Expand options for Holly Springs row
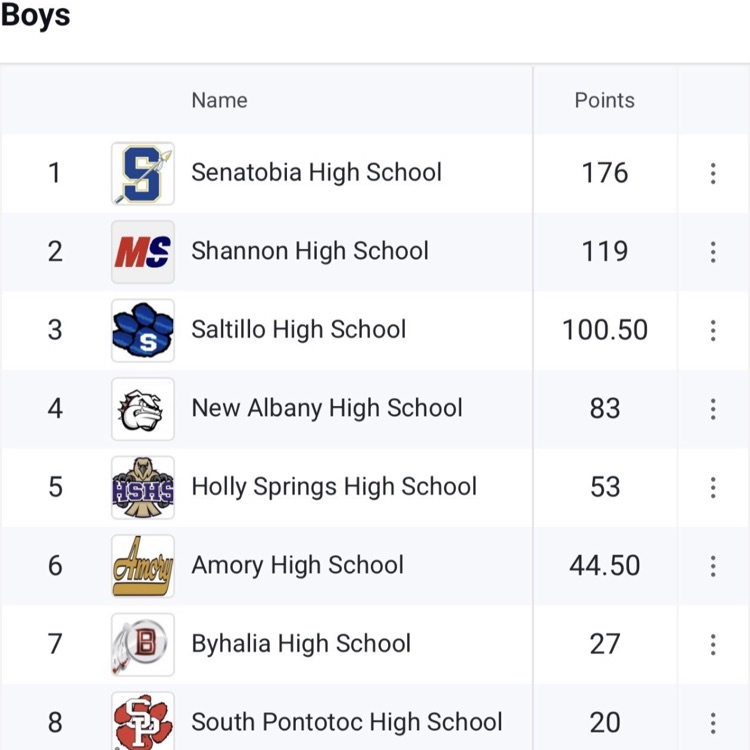750x750 pixels. tap(713, 487)
